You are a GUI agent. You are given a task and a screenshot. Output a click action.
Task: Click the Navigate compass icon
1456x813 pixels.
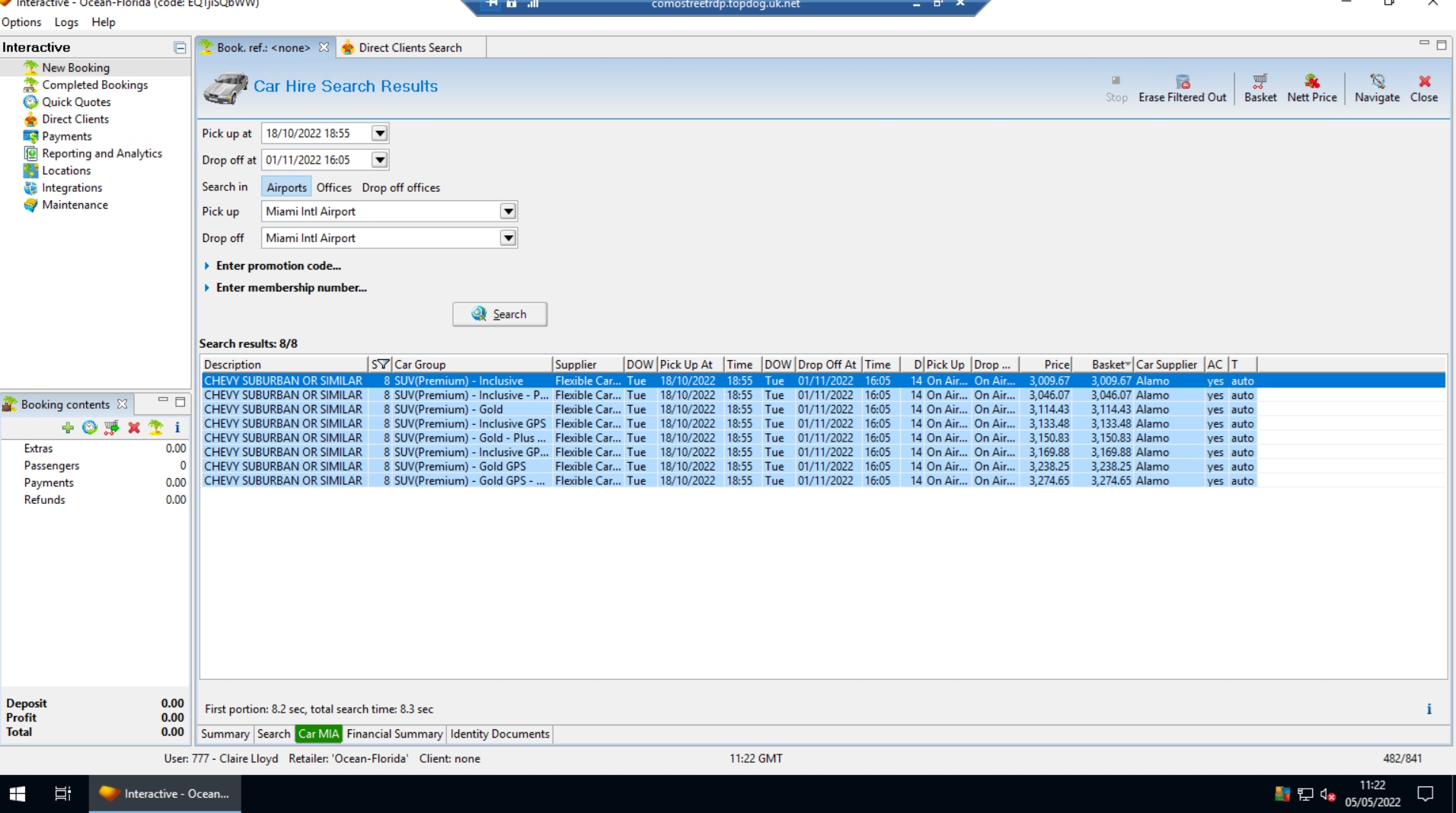click(1378, 81)
